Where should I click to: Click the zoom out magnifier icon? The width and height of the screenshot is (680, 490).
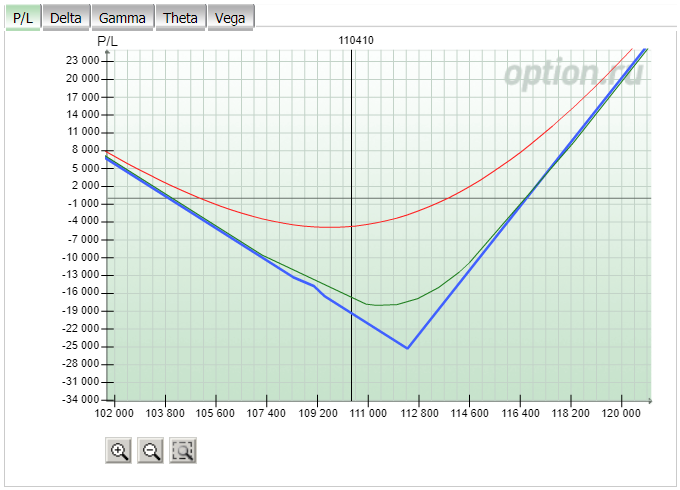[150, 451]
